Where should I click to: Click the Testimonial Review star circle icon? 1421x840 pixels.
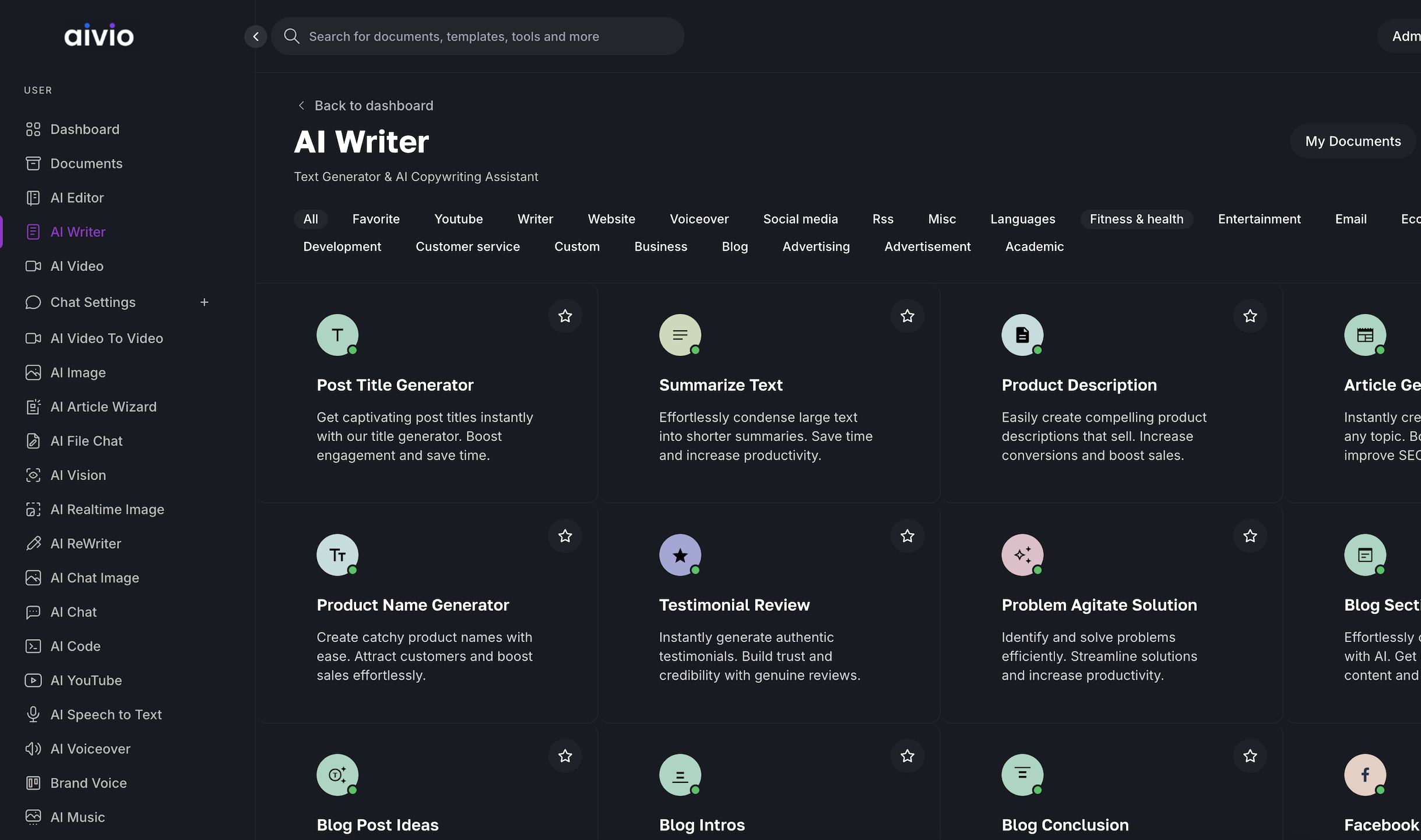[680, 555]
